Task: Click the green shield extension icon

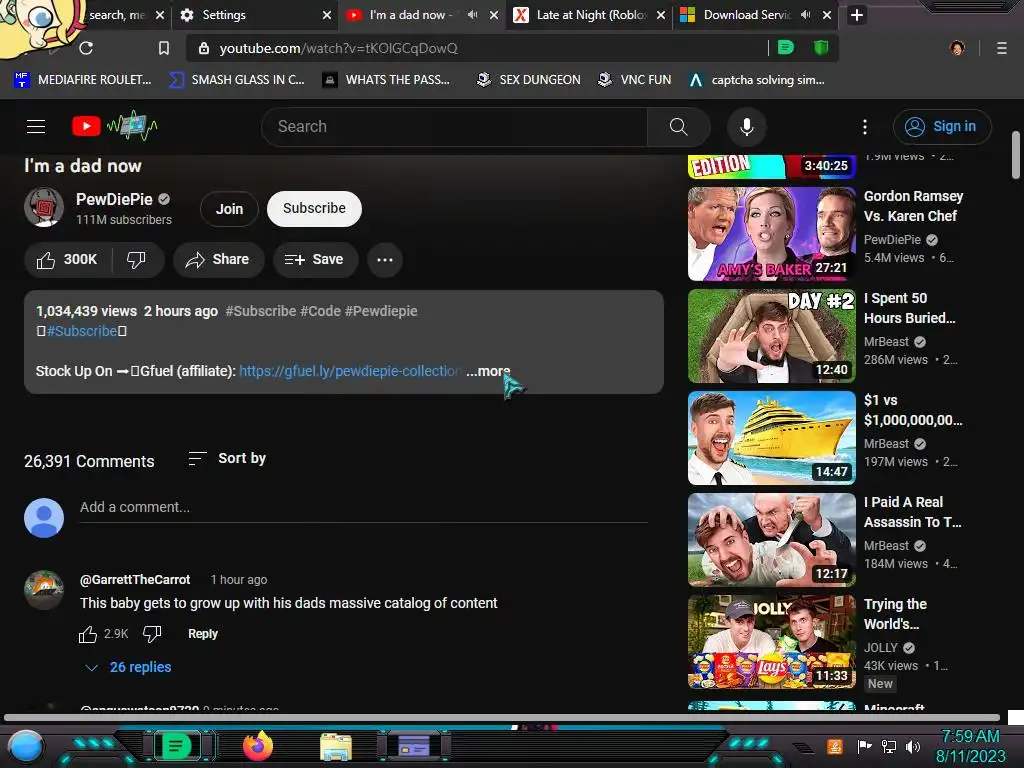Action: coord(821,48)
